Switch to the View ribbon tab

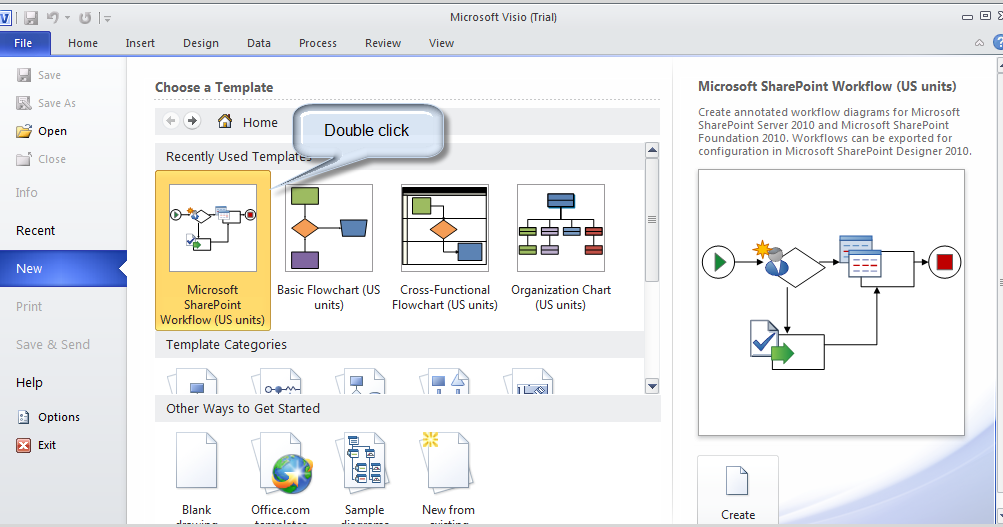pyautogui.click(x=441, y=43)
